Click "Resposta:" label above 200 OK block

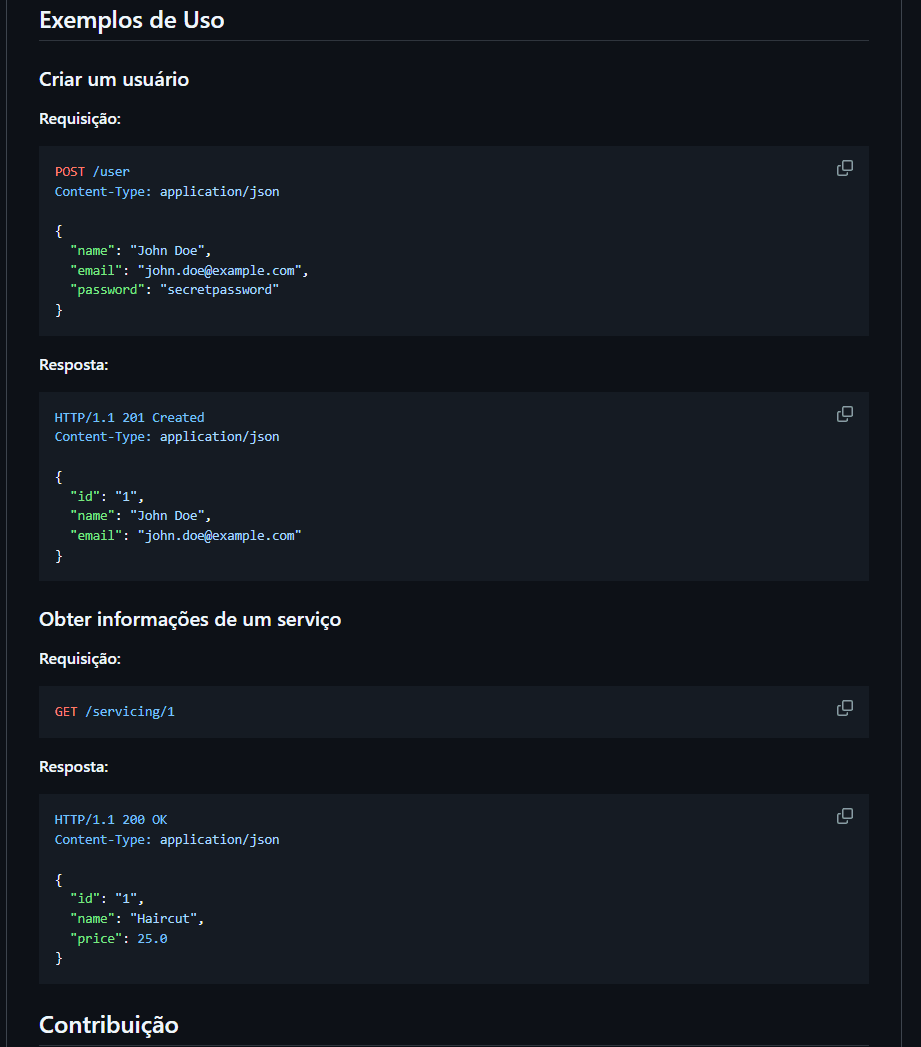[73, 767]
